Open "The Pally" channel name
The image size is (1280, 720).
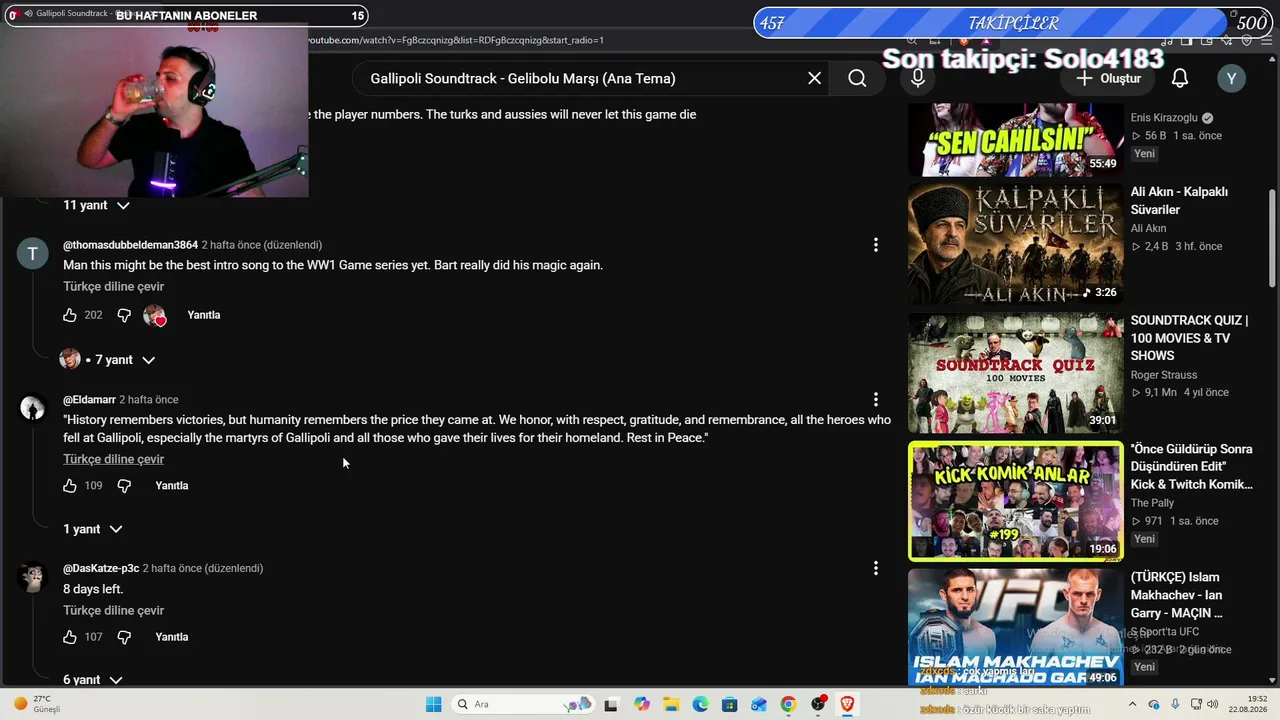tap(1153, 503)
